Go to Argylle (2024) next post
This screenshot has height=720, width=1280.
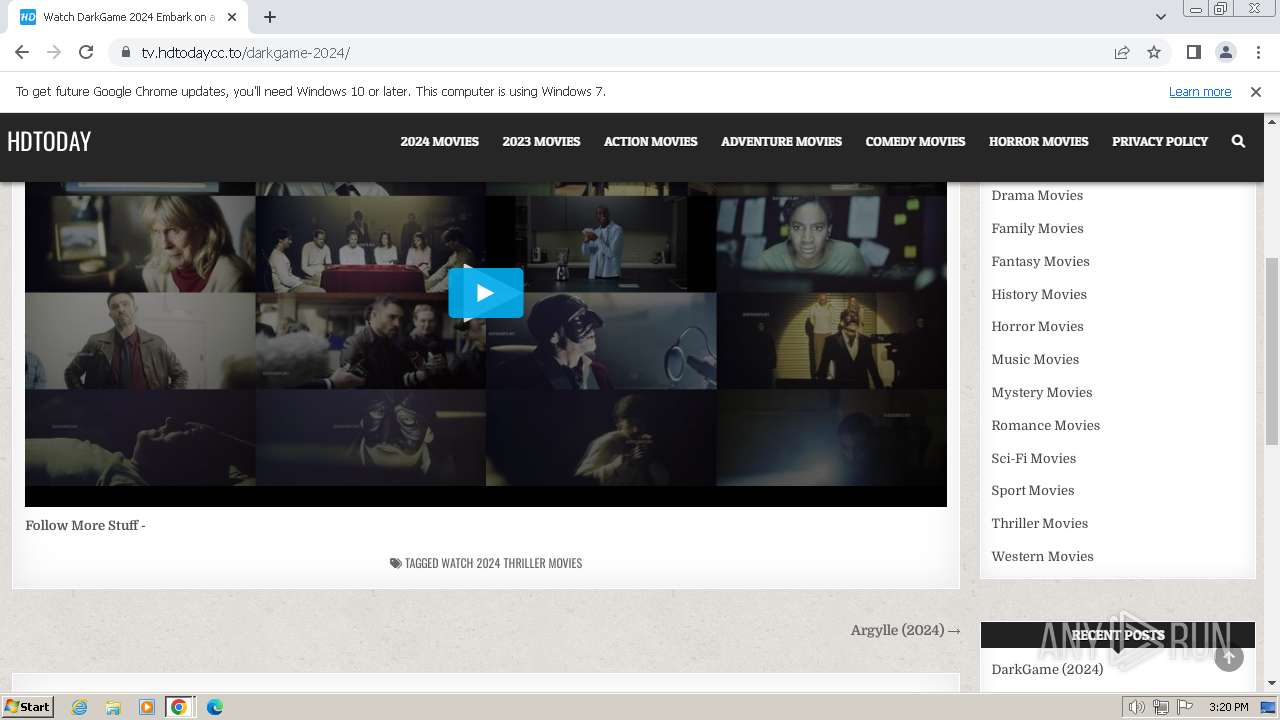905,630
